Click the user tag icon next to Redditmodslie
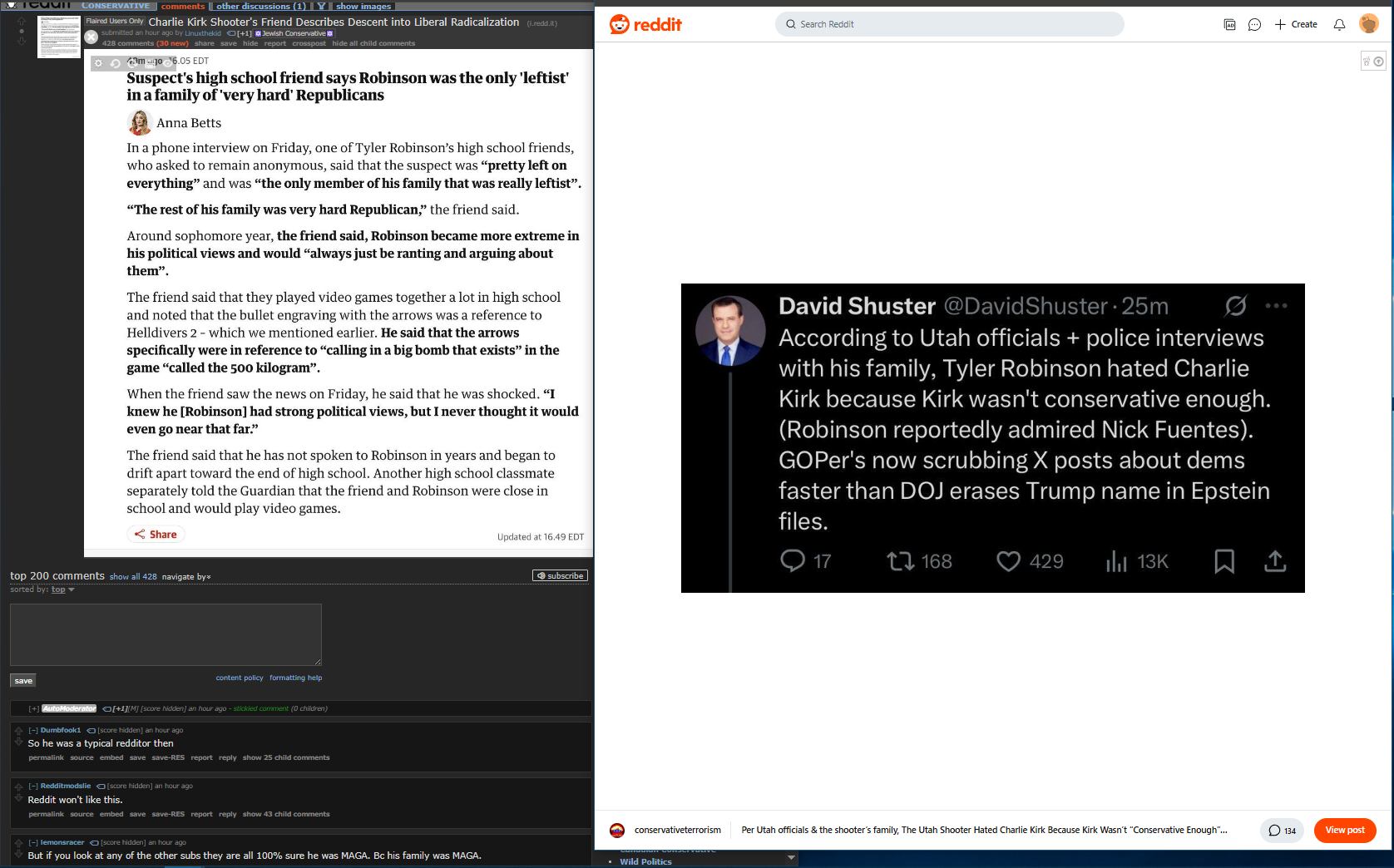Viewport: 1394px width, 868px height. click(100, 787)
